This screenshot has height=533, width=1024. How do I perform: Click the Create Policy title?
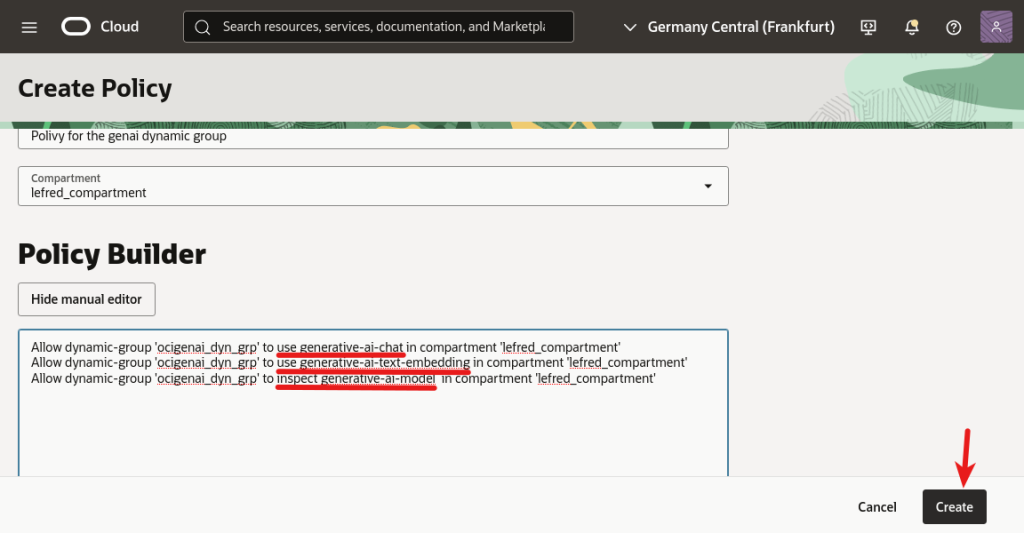pyautogui.click(x=95, y=88)
